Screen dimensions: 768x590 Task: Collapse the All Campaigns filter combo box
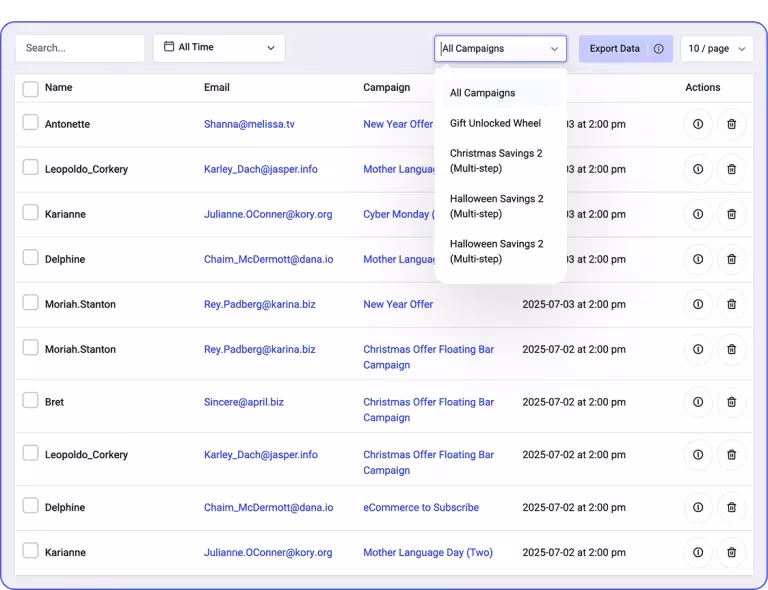point(500,48)
